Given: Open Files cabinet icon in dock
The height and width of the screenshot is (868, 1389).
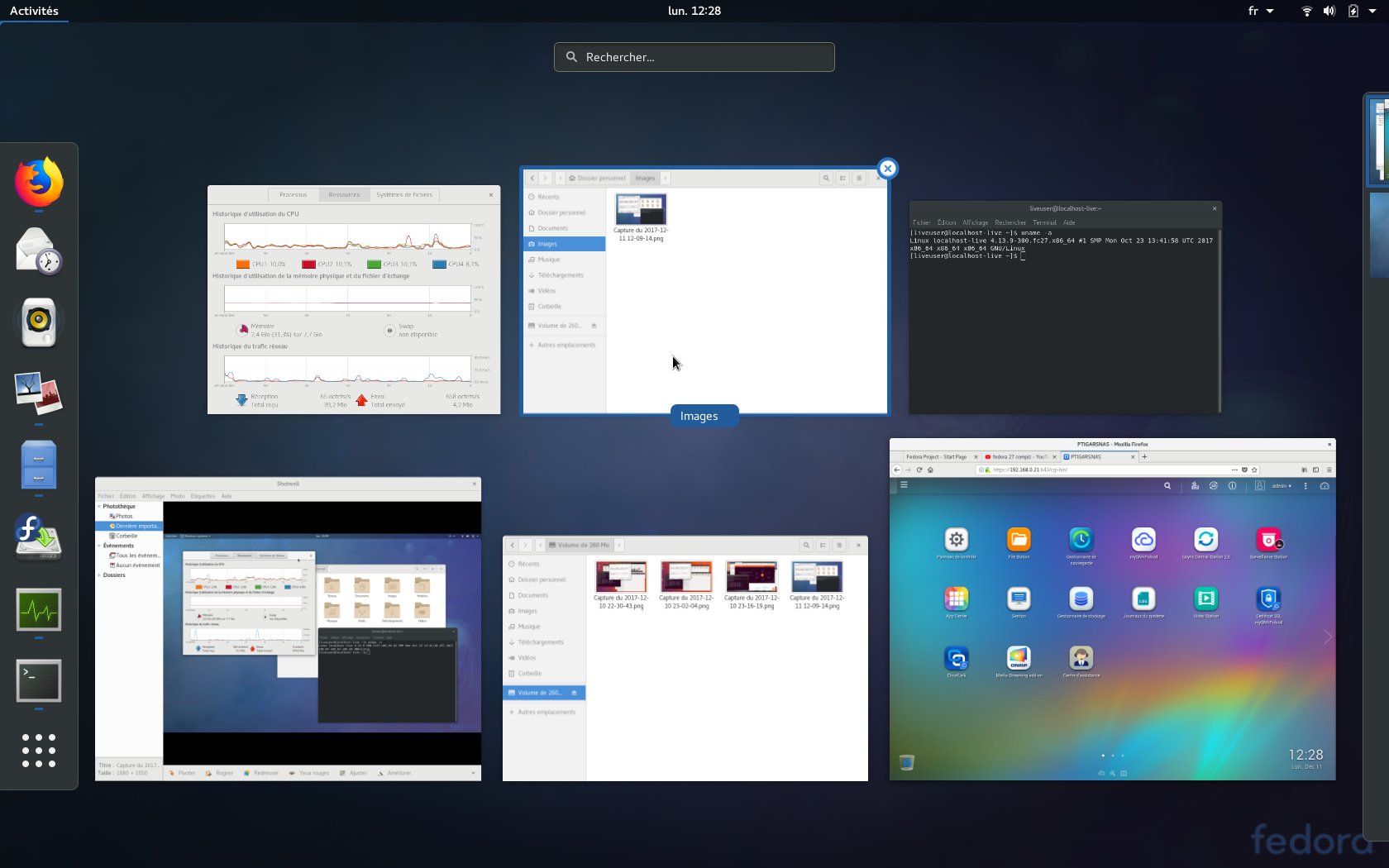Looking at the screenshot, I should (39, 464).
